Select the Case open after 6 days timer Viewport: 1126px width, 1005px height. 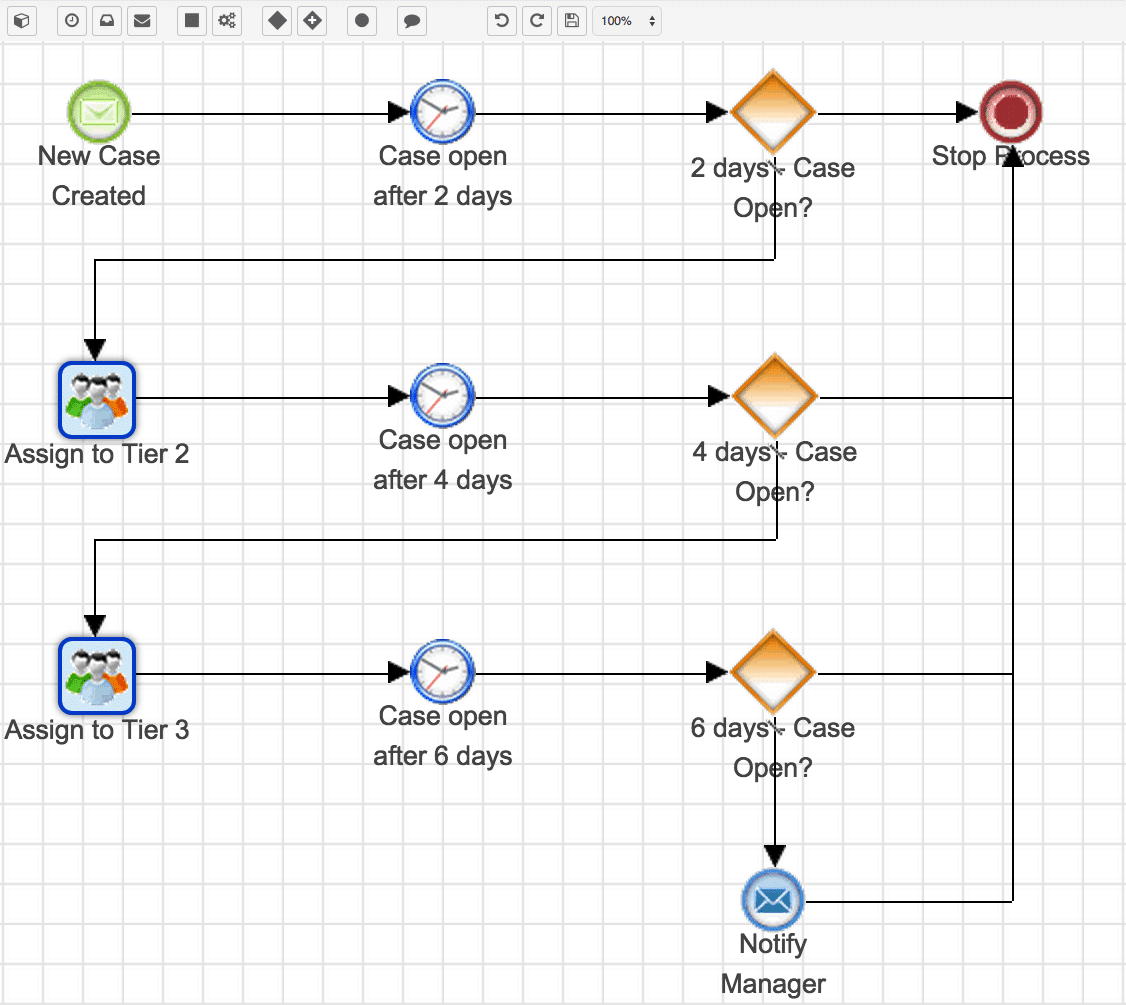point(442,672)
